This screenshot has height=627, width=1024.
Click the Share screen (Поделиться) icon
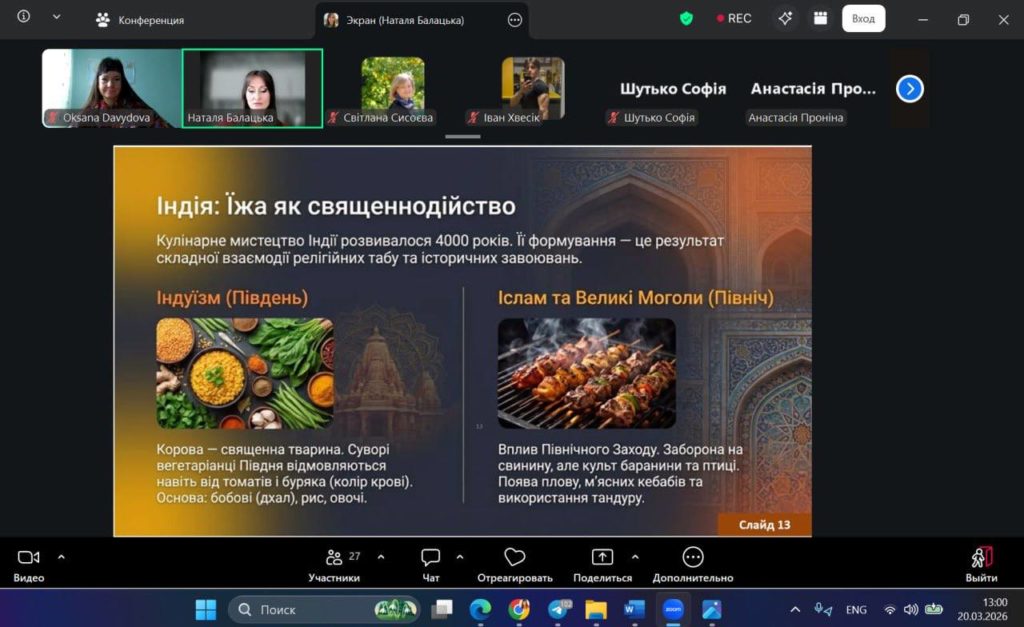pos(602,558)
